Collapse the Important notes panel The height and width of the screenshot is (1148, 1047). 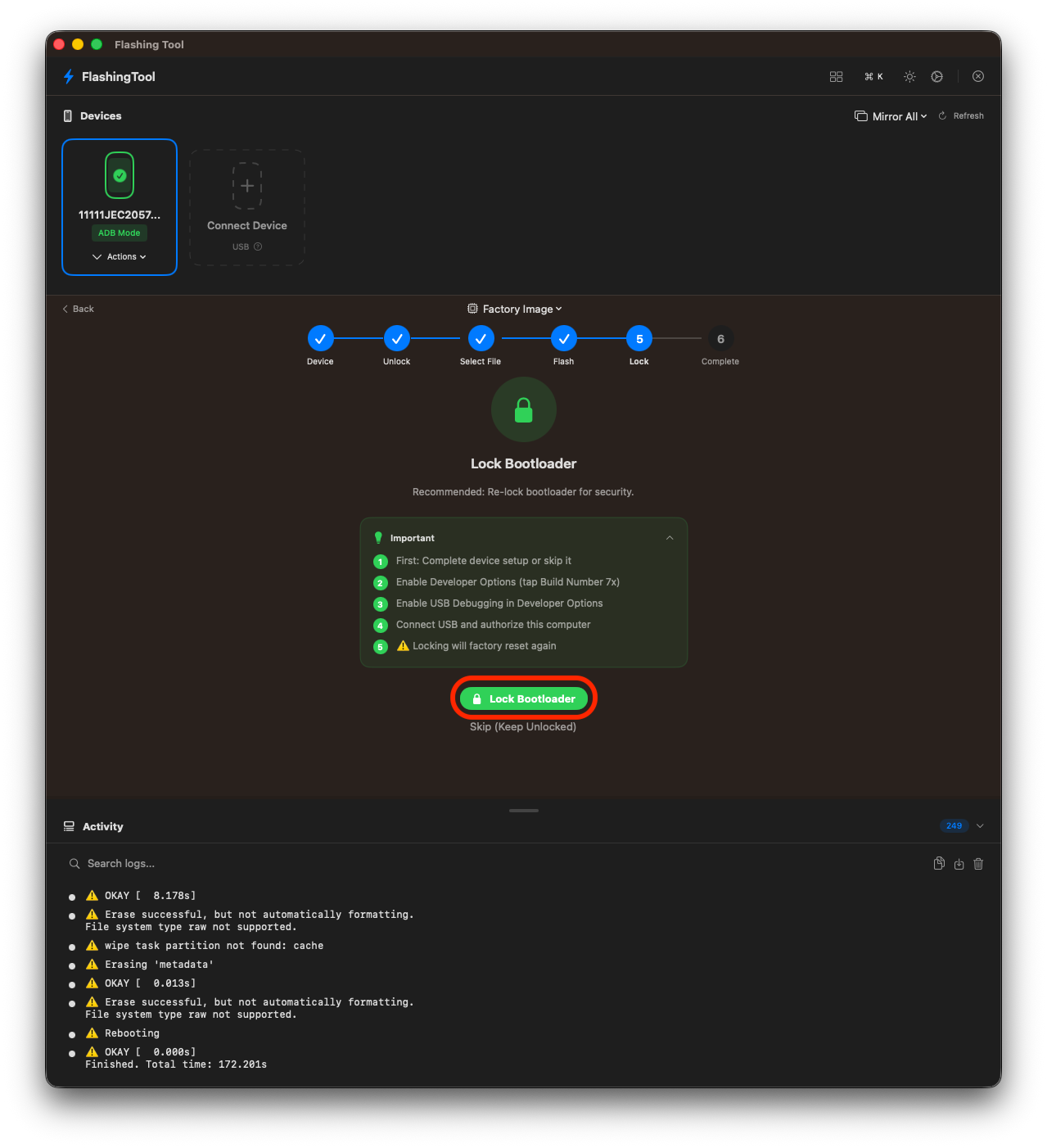pos(670,538)
